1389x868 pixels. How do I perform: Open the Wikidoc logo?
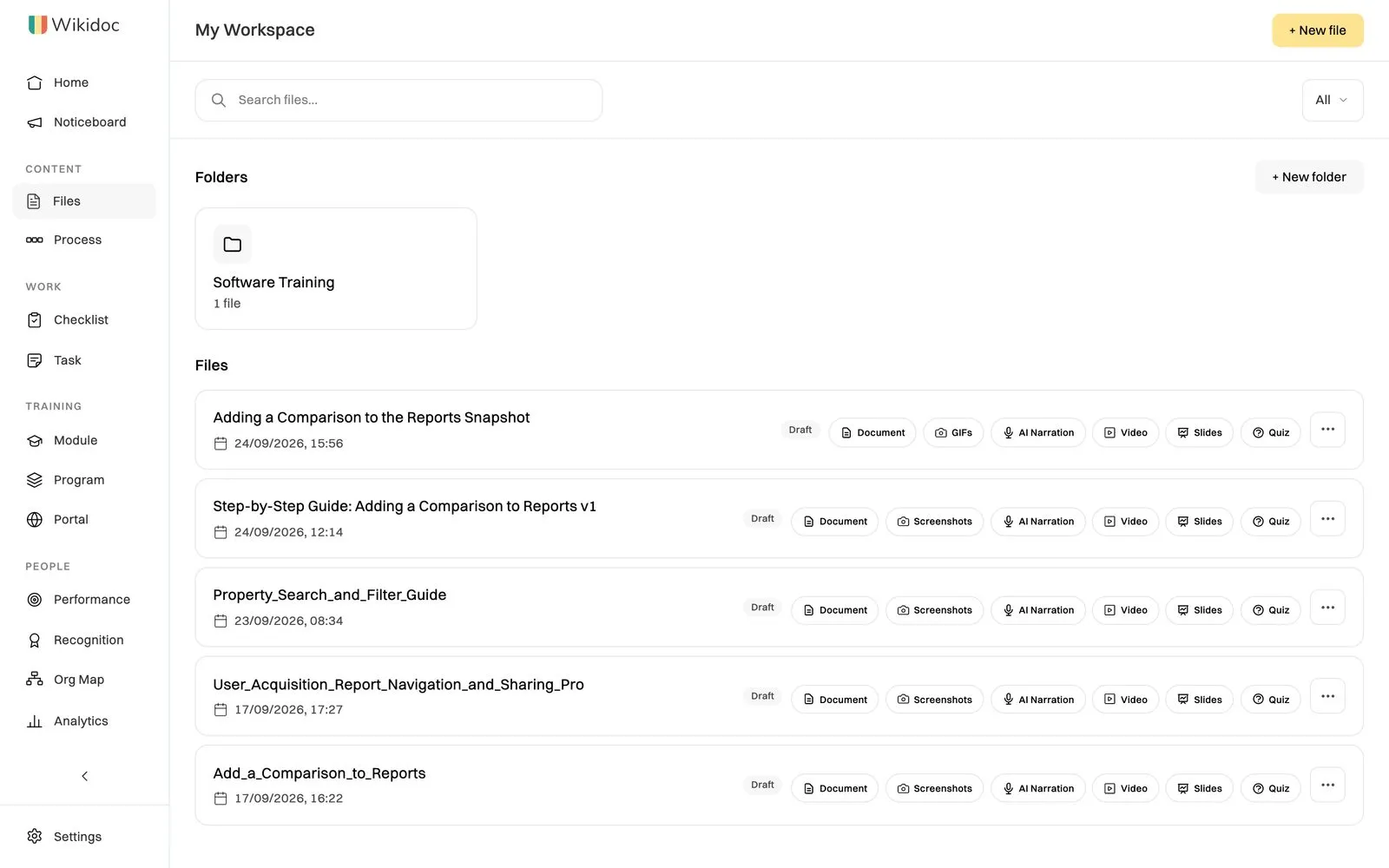click(x=74, y=25)
